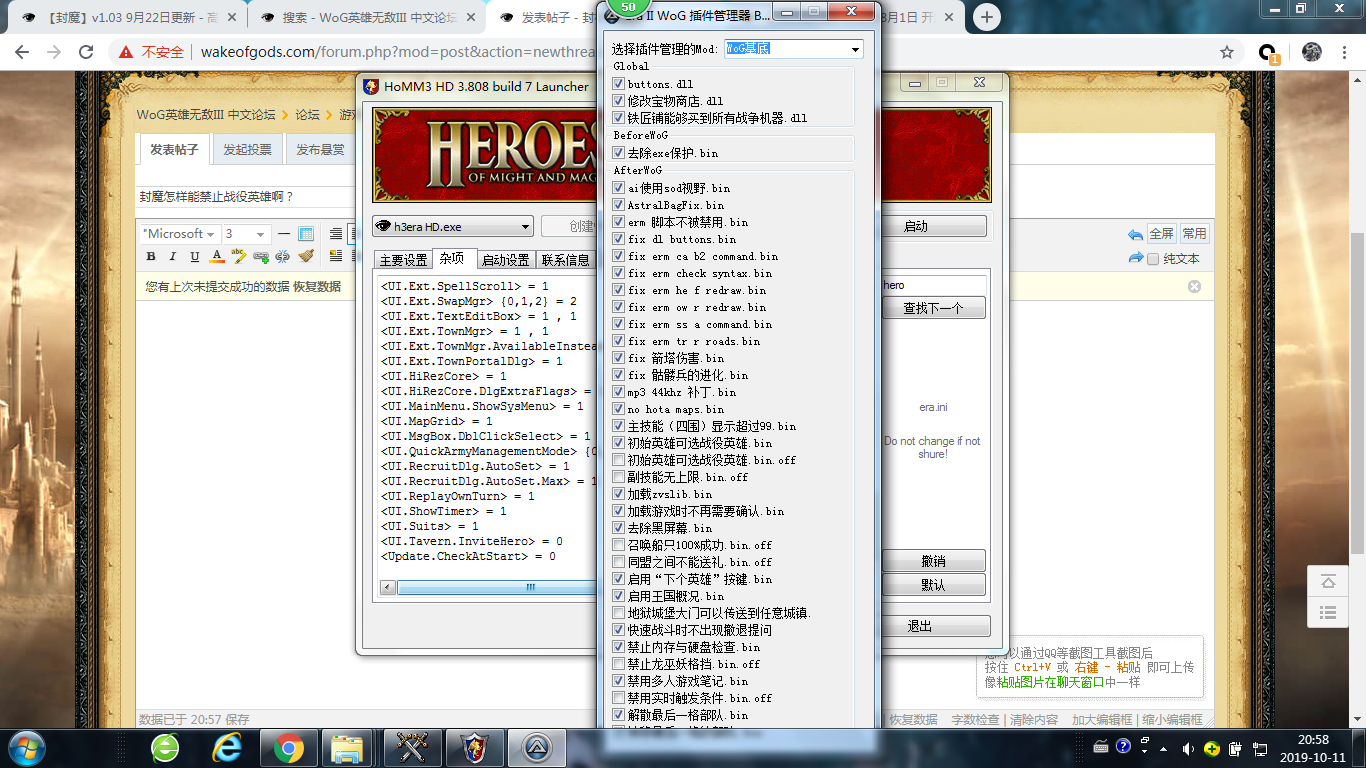
Task: Switch to the 主要设置 tab in launcher
Action: tap(403, 260)
